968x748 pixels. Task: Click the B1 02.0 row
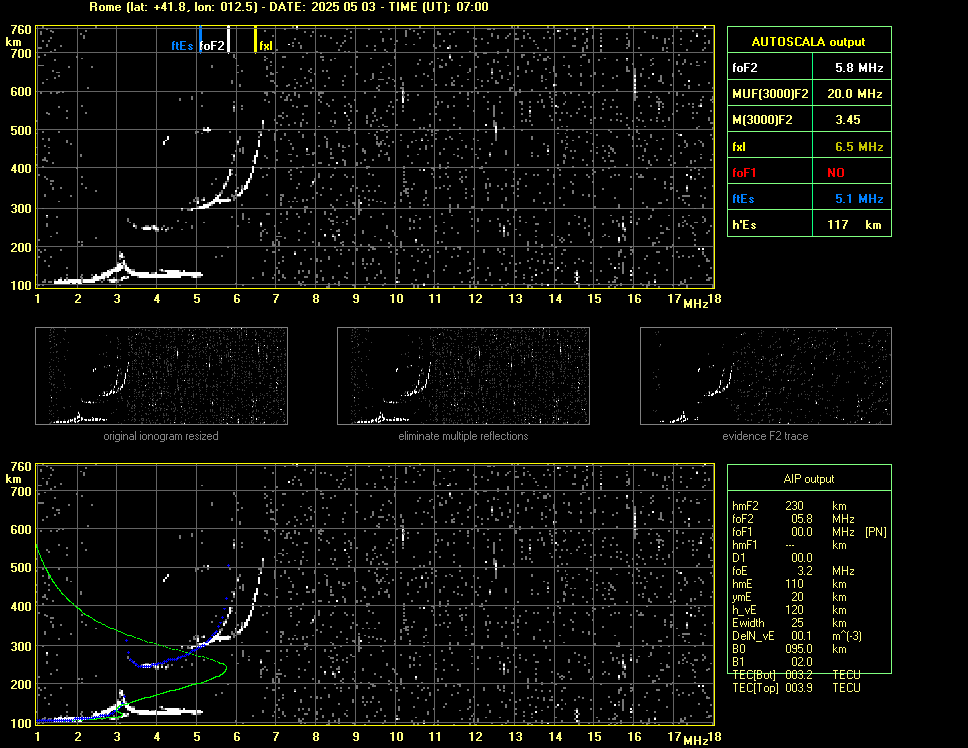point(772,662)
